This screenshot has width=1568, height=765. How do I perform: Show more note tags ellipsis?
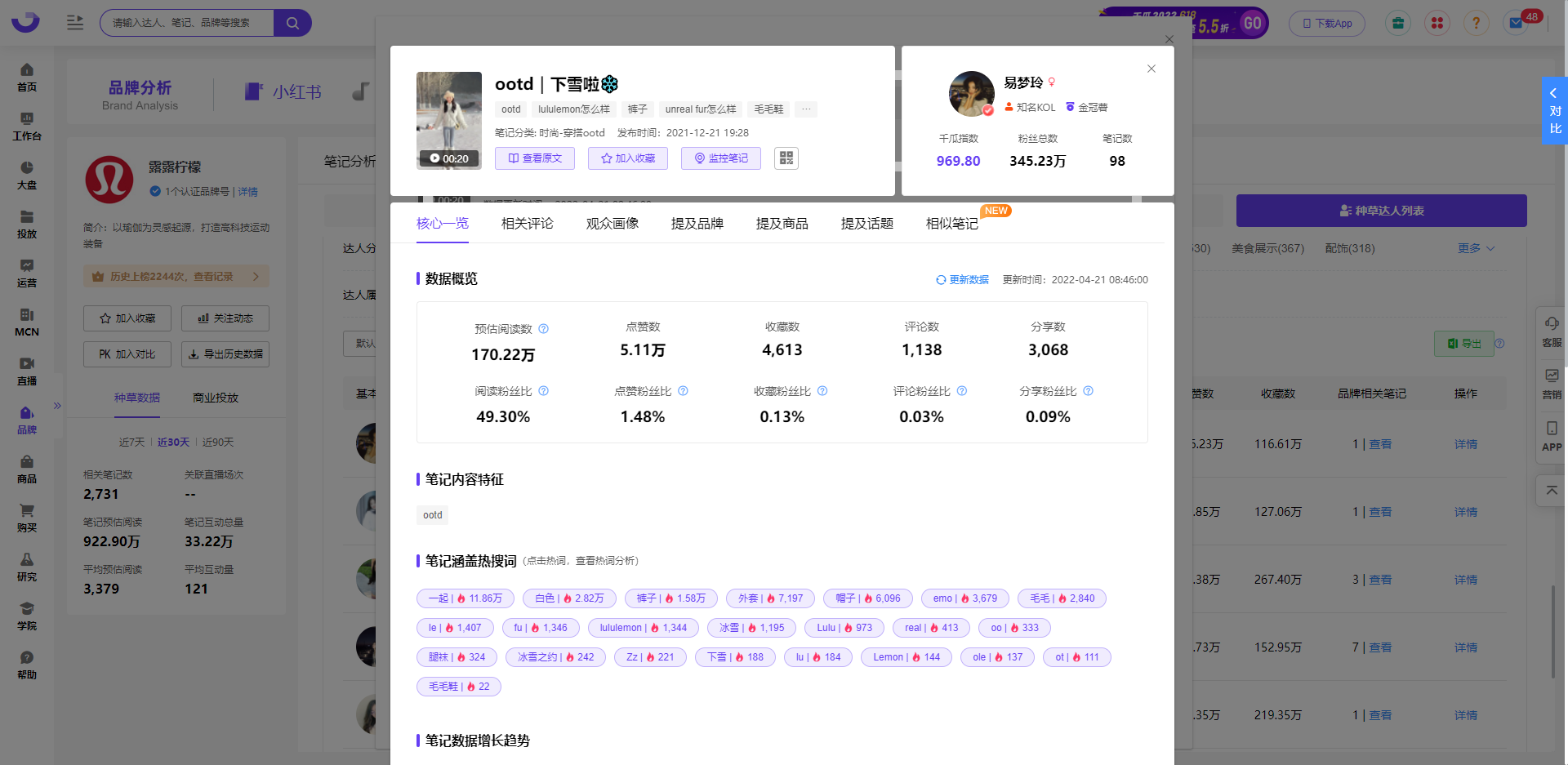pos(806,109)
